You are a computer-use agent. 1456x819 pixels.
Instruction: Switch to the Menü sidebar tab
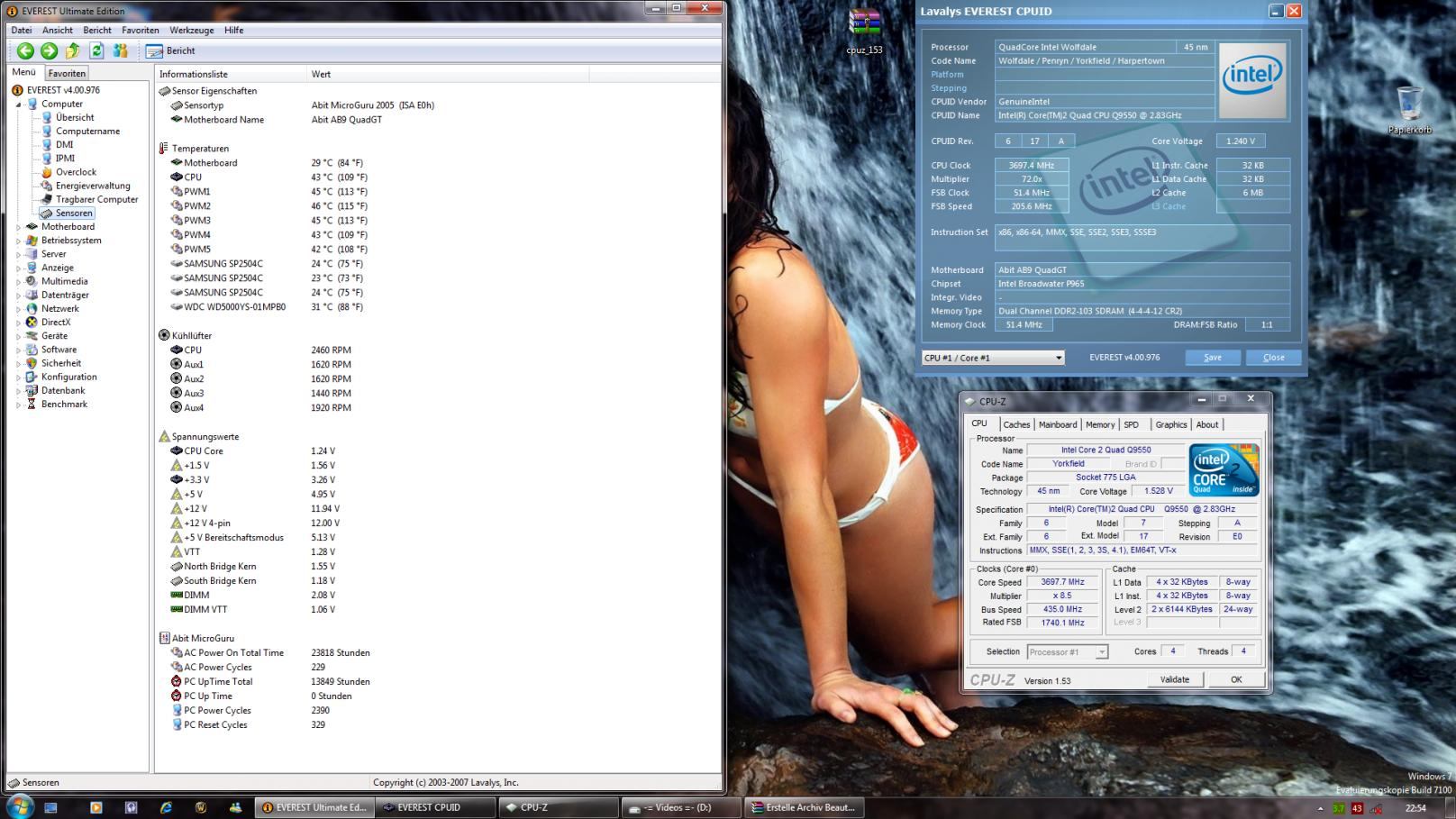(x=24, y=72)
